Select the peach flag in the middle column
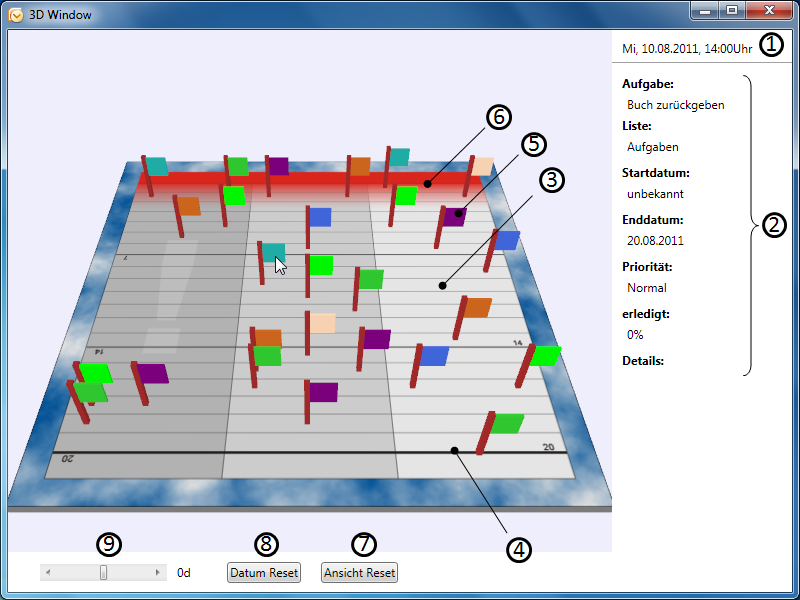Viewport: 800px width, 600px height. [x=321, y=322]
